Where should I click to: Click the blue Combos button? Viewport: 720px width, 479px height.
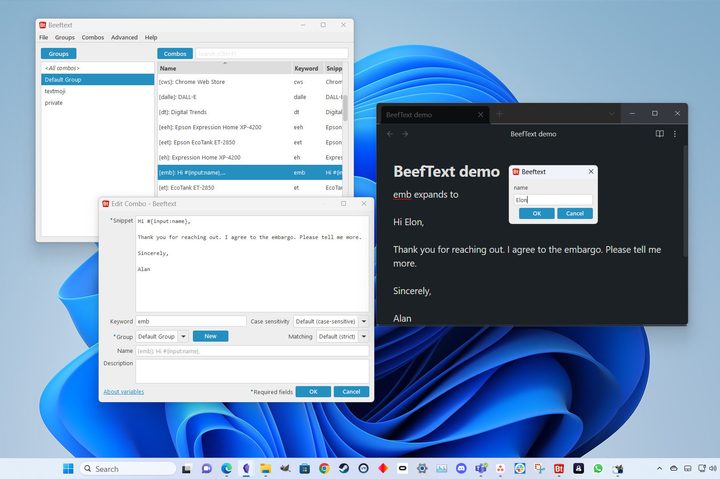pyautogui.click(x=175, y=54)
